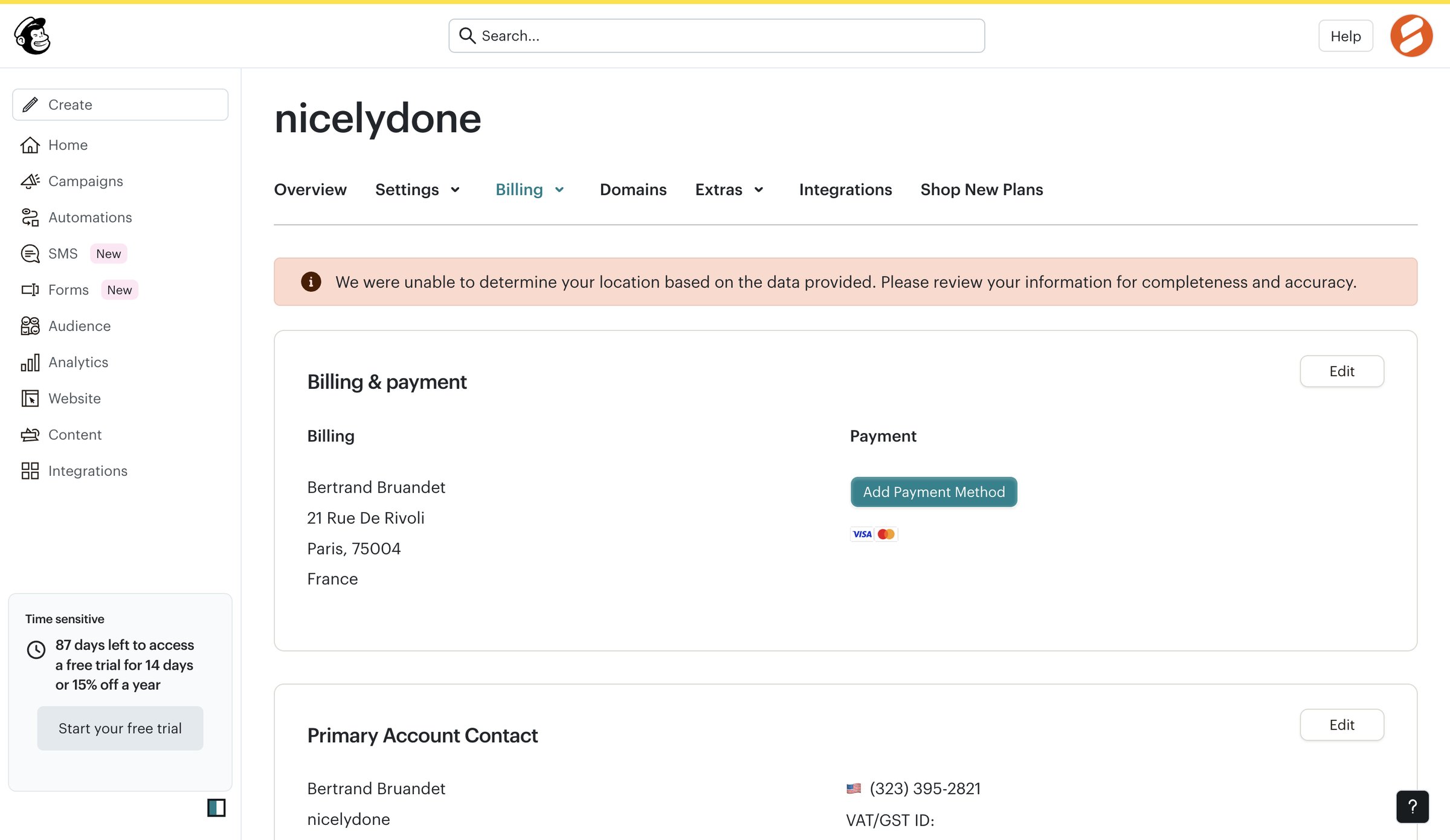Click Start your free trial button
The width and height of the screenshot is (1450, 840).
[x=120, y=728]
